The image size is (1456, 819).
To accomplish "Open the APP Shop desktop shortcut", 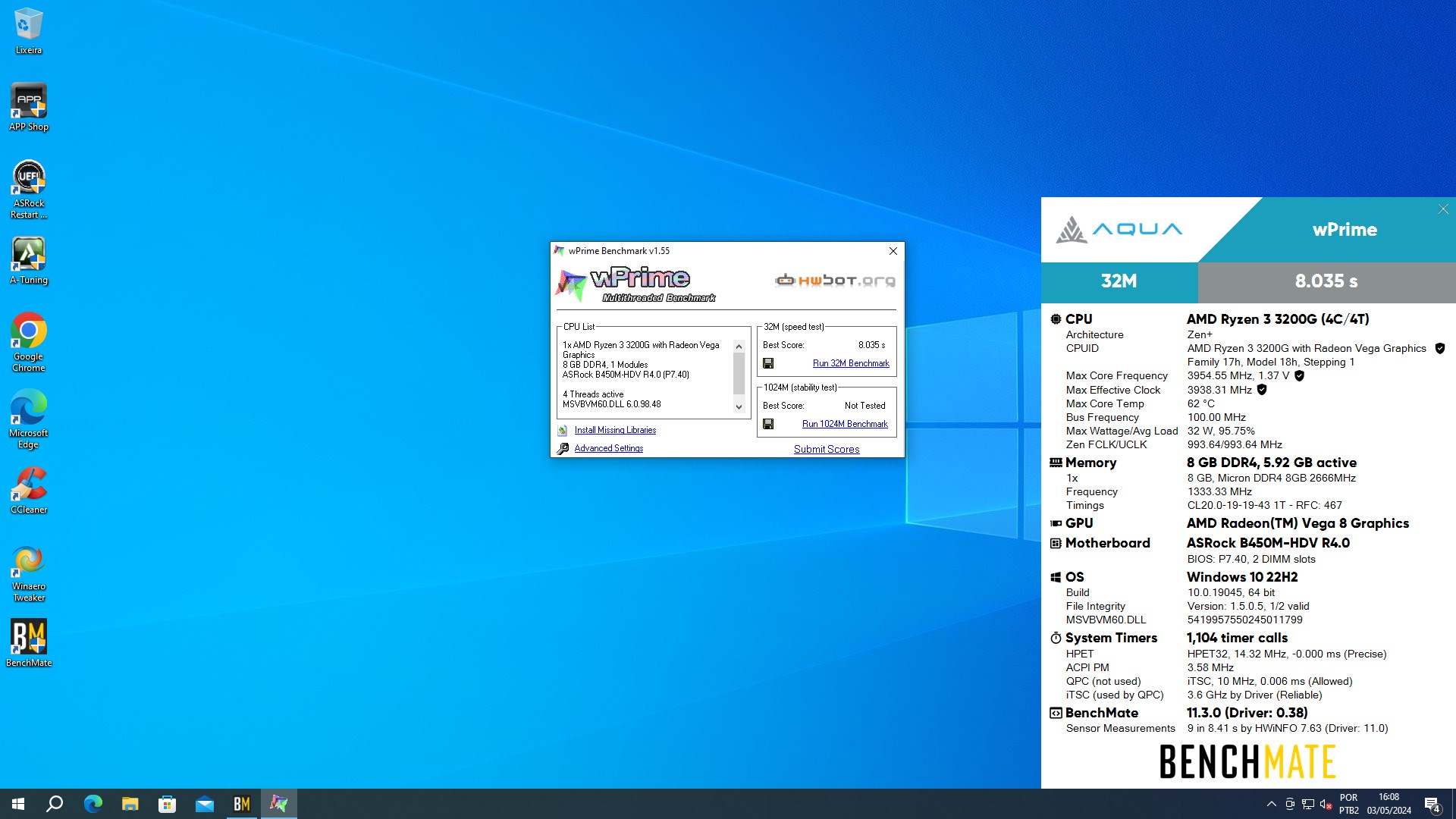I will (x=29, y=107).
